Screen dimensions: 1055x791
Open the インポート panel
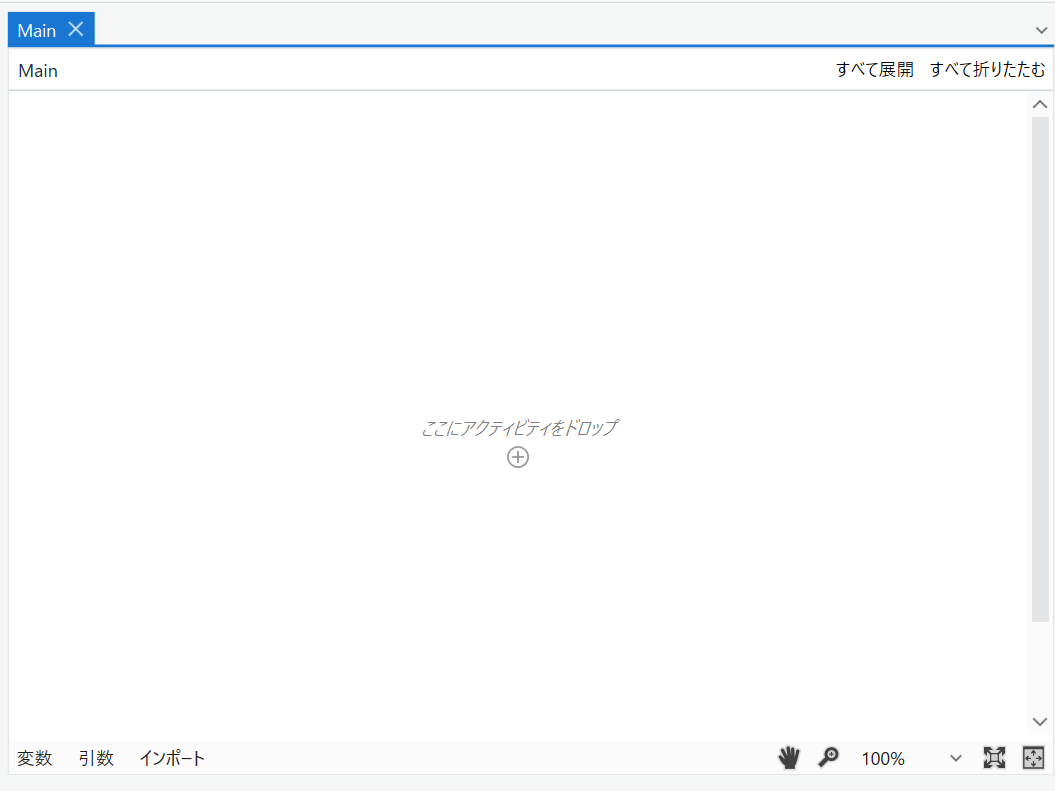171,758
